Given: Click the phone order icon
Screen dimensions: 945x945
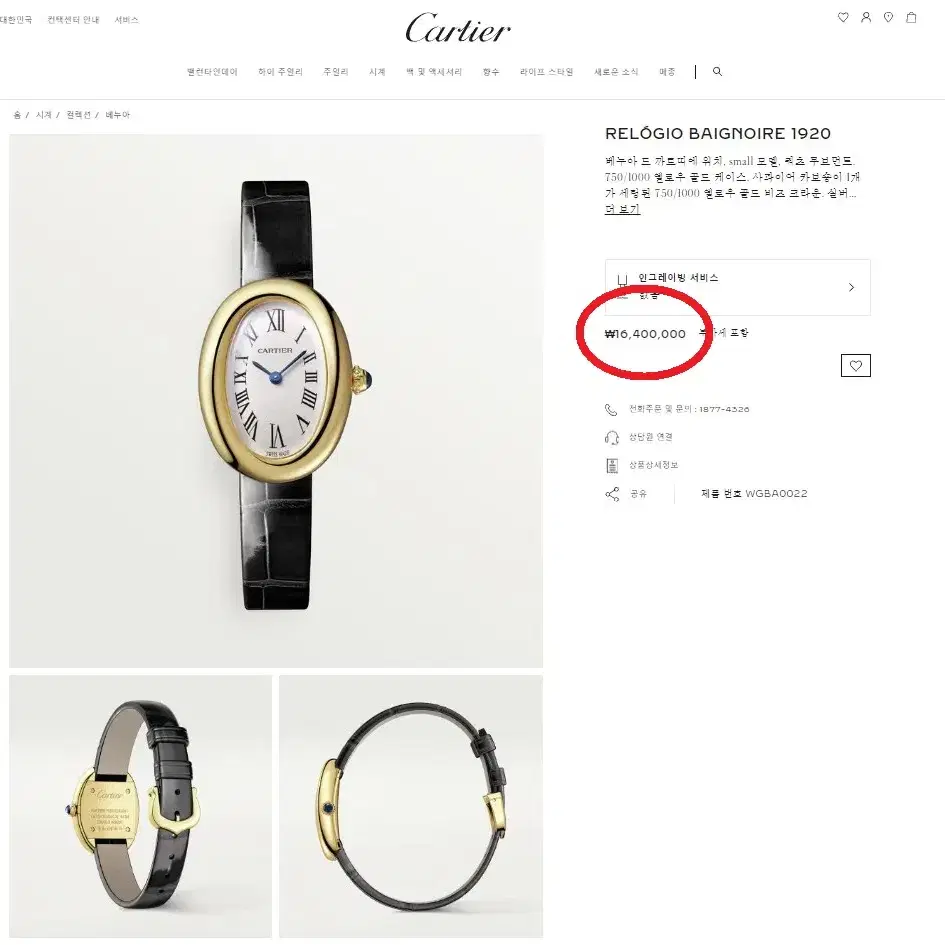Looking at the screenshot, I should point(611,410).
